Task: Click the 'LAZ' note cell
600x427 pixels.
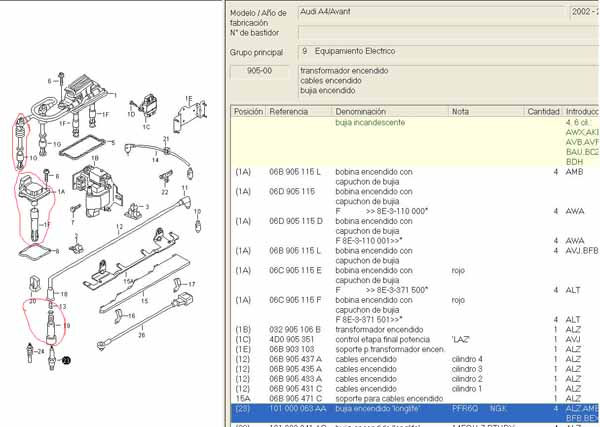Action: (x=461, y=340)
